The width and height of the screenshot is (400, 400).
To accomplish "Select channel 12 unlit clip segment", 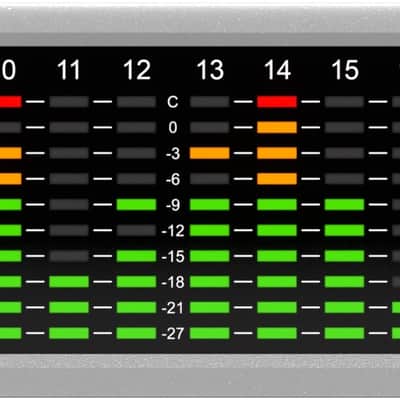I will tap(136, 102).
